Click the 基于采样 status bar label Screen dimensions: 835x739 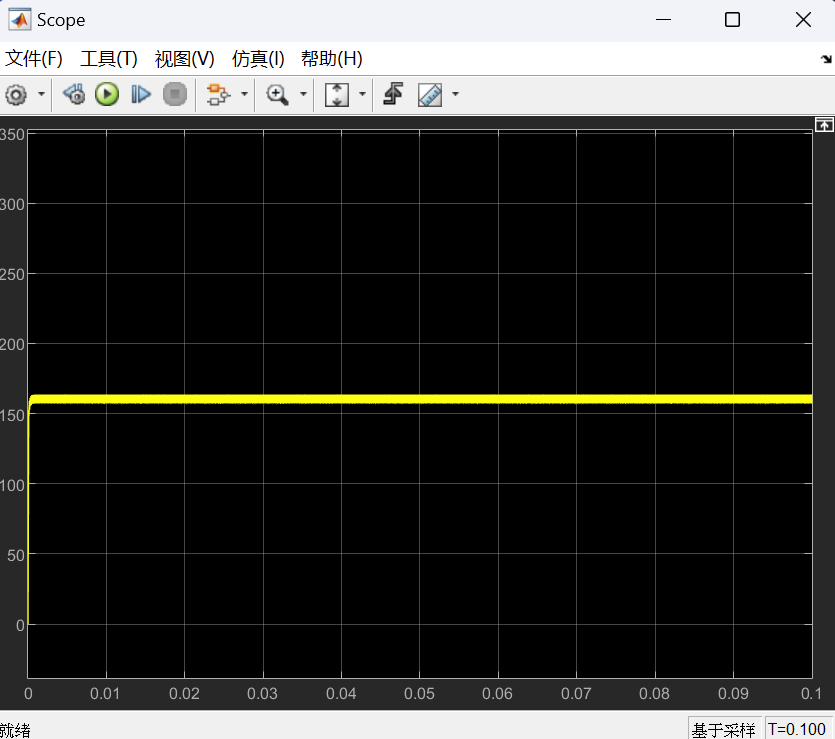click(x=723, y=729)
